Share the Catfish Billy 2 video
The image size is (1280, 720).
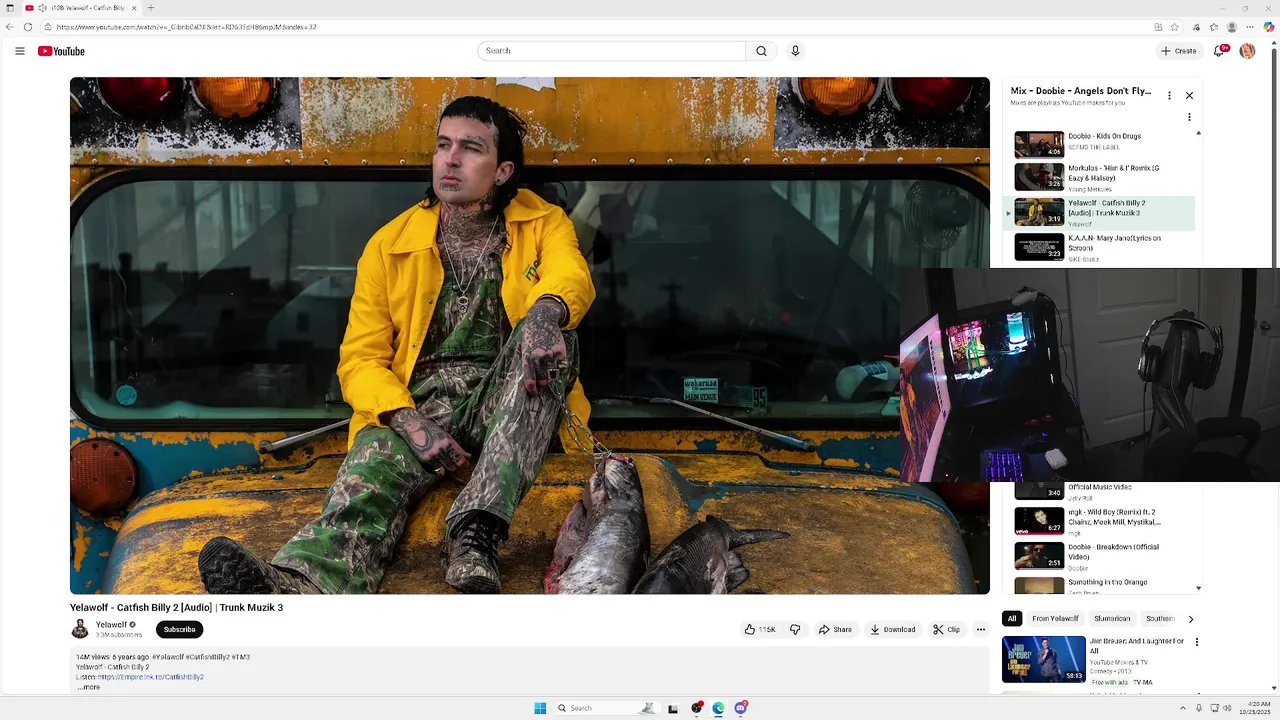tap(835, 629)
